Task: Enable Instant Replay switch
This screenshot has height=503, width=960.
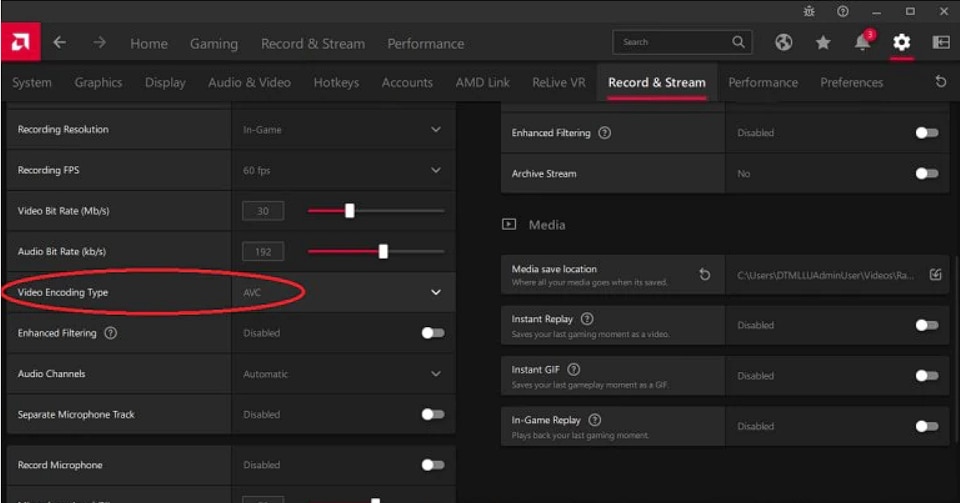Action: tap(927, 325)
